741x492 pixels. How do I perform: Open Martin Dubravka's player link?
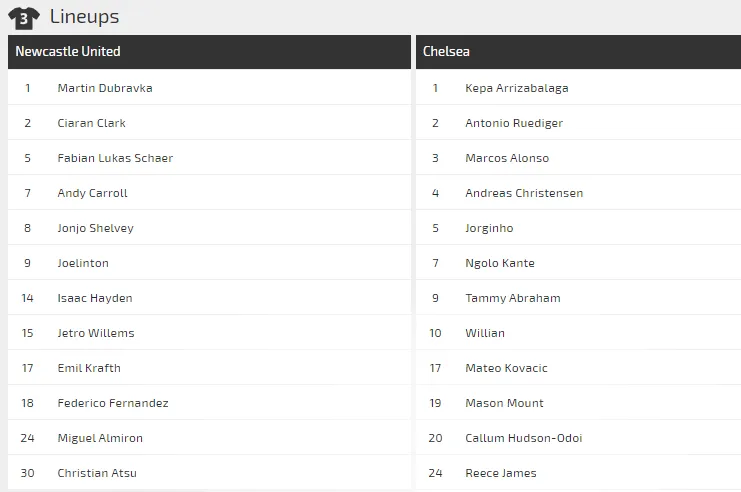pyautogui.click(x=105, y=88)
